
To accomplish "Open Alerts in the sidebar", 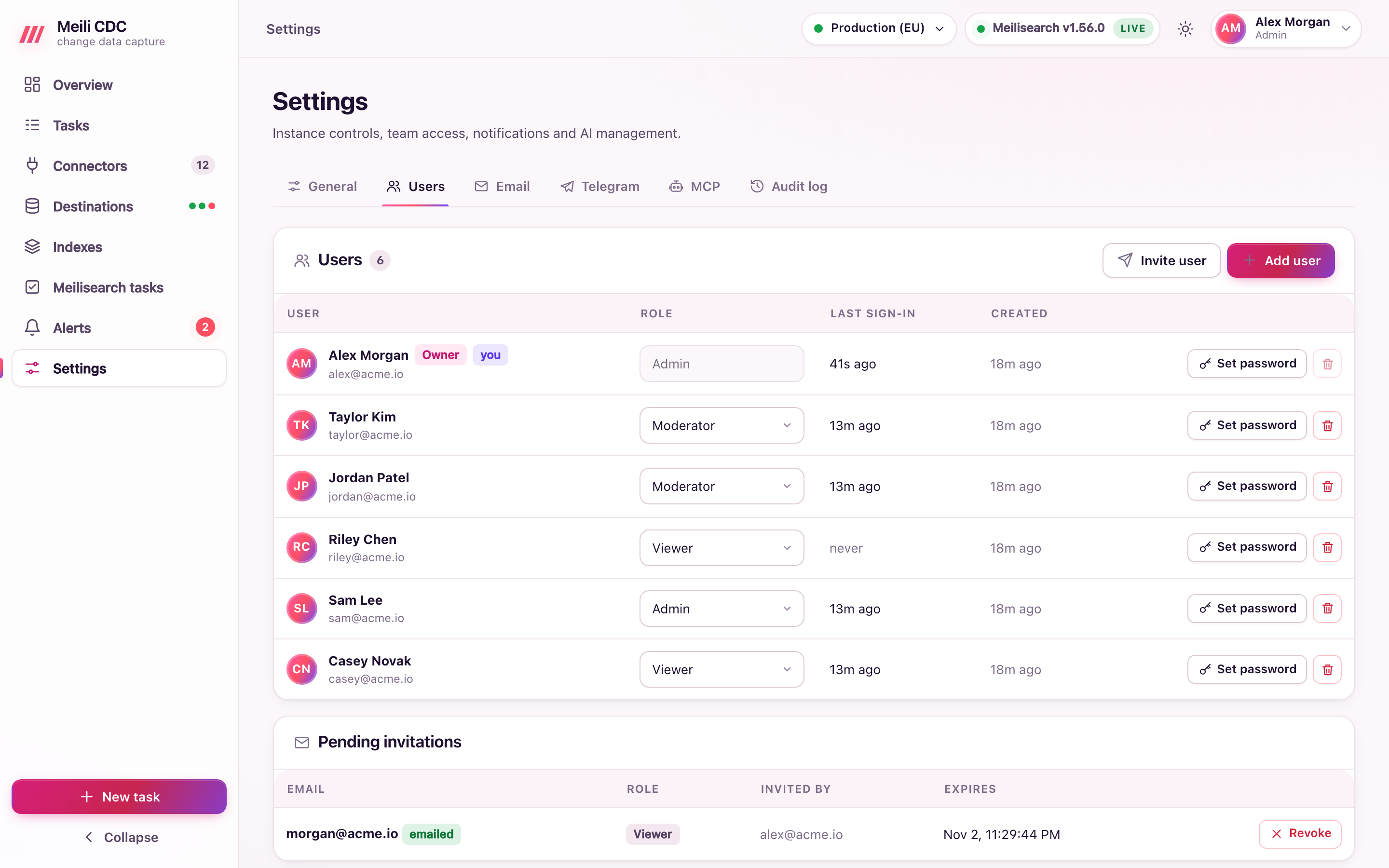I will point(119,328).
